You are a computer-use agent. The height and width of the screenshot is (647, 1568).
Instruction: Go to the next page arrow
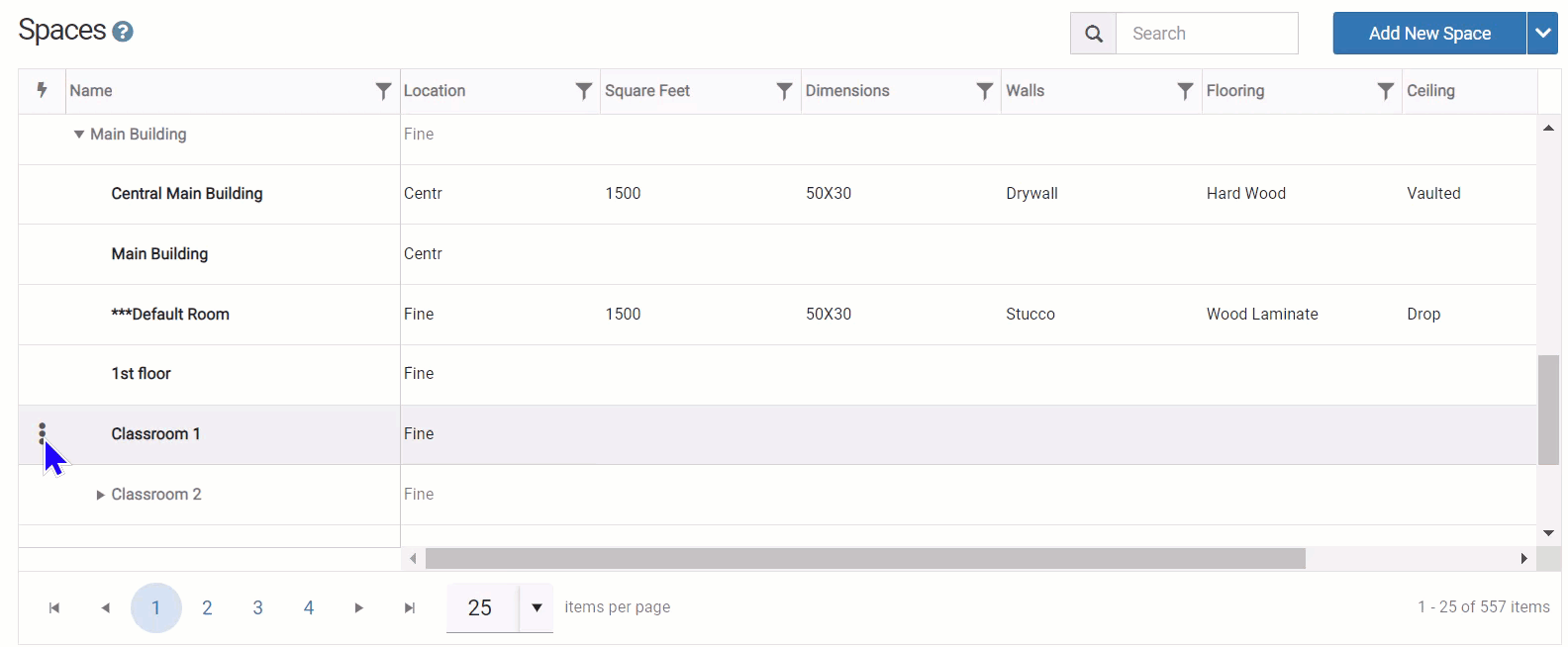[358, 607]
